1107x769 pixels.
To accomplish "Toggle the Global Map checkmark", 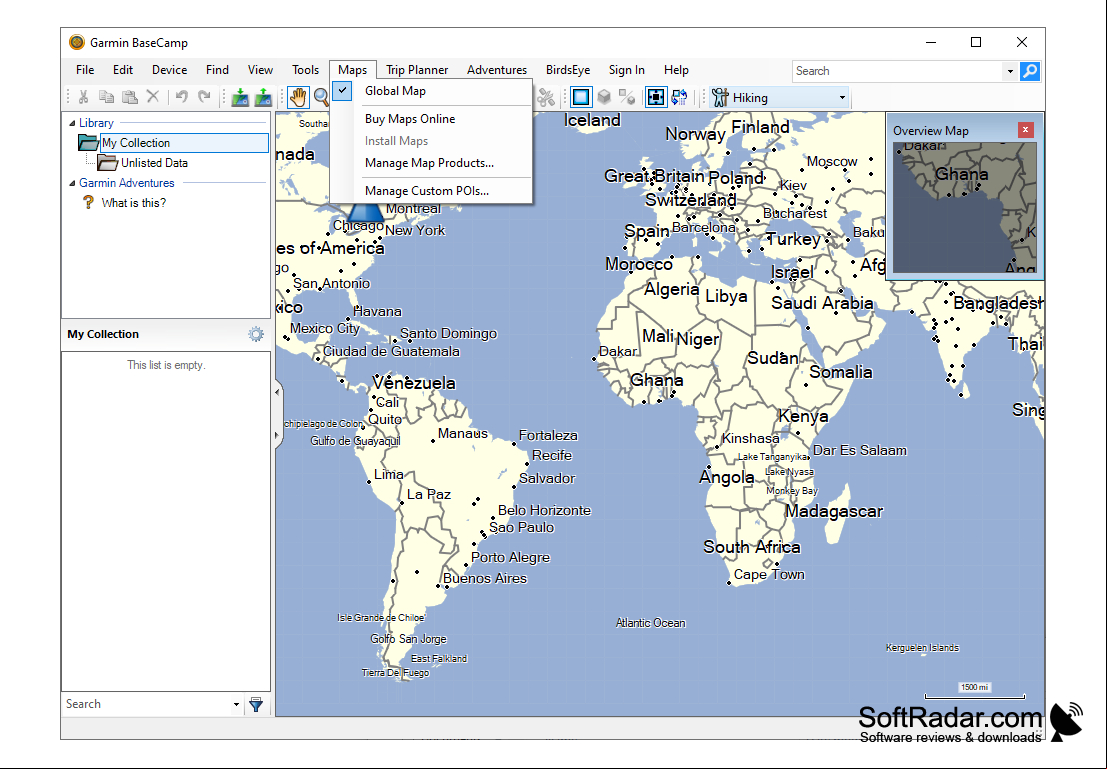I will 342,90.
